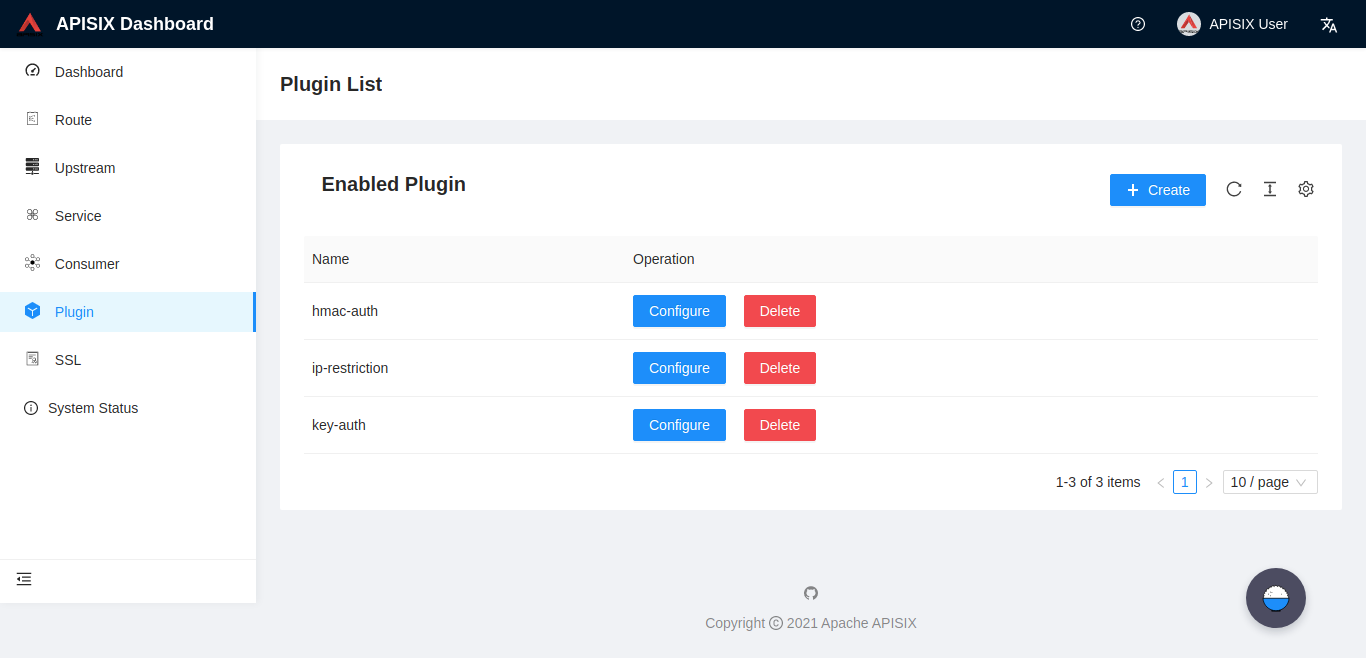Open table column settings via gear icon
1366x658 pixels.
click(x=1306, y=189)
